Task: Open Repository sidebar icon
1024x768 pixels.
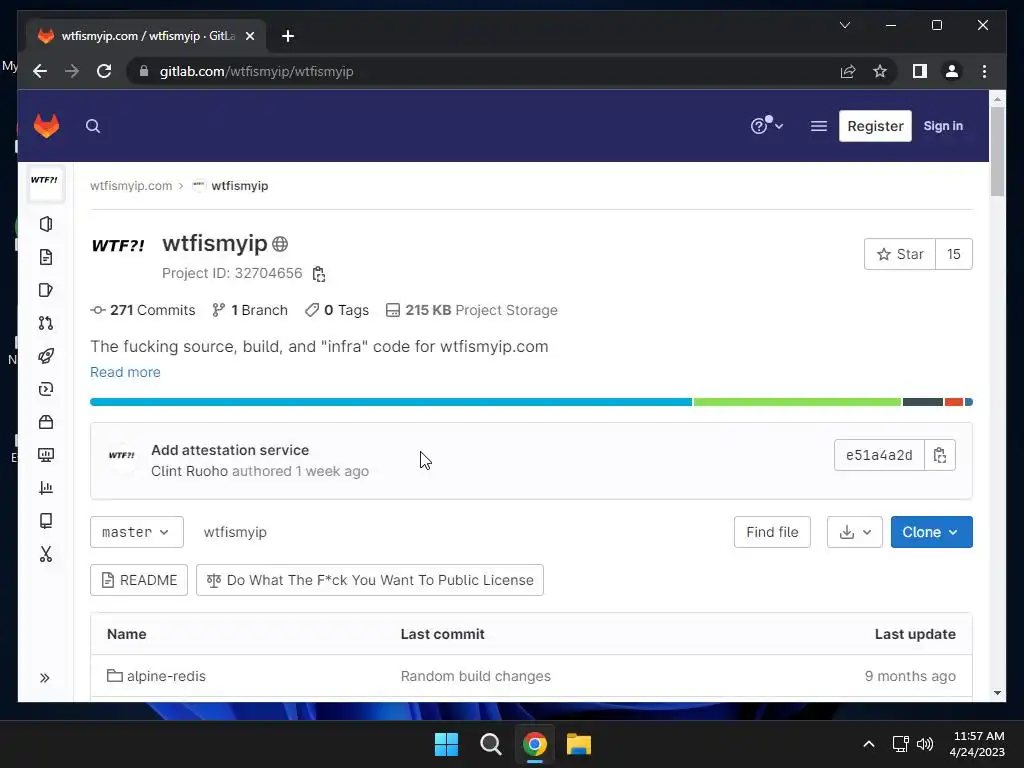Action: pos(46,257)
